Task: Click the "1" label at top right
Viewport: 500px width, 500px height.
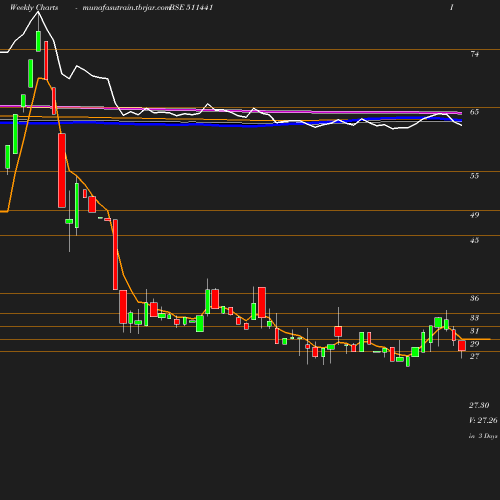Action: 452,7
